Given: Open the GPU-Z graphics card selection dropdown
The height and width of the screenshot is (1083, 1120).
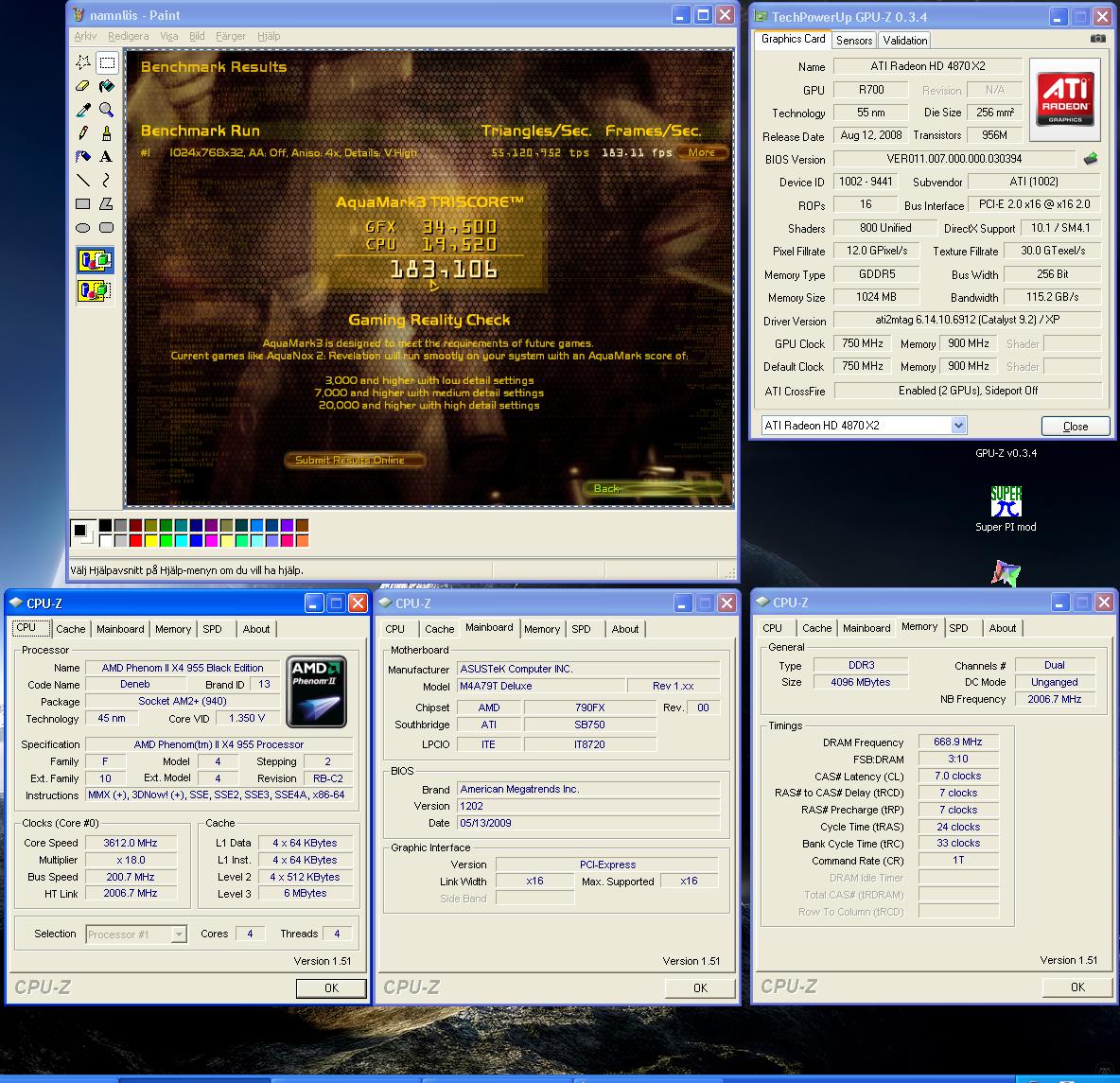Looking at the screenshot, I should pos(958,425).
